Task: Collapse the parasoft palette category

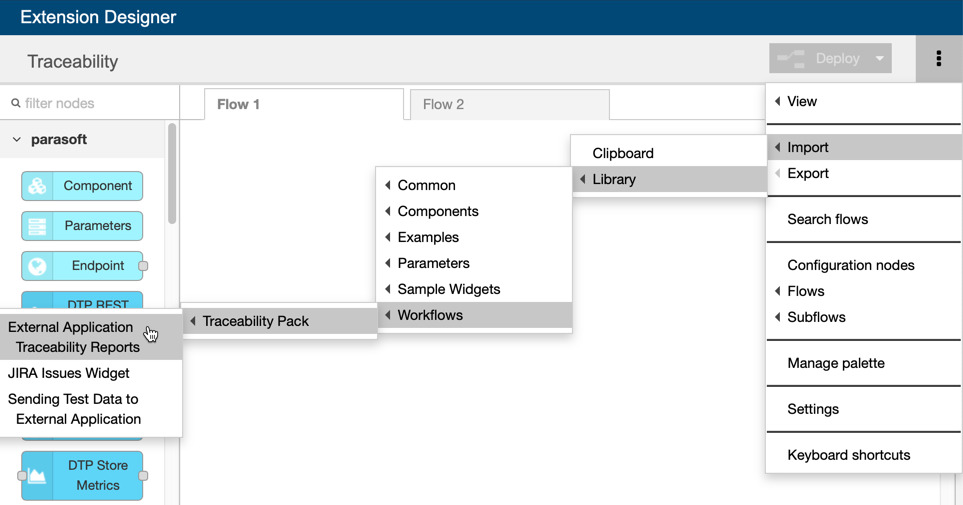Action: tap(17, 139)
